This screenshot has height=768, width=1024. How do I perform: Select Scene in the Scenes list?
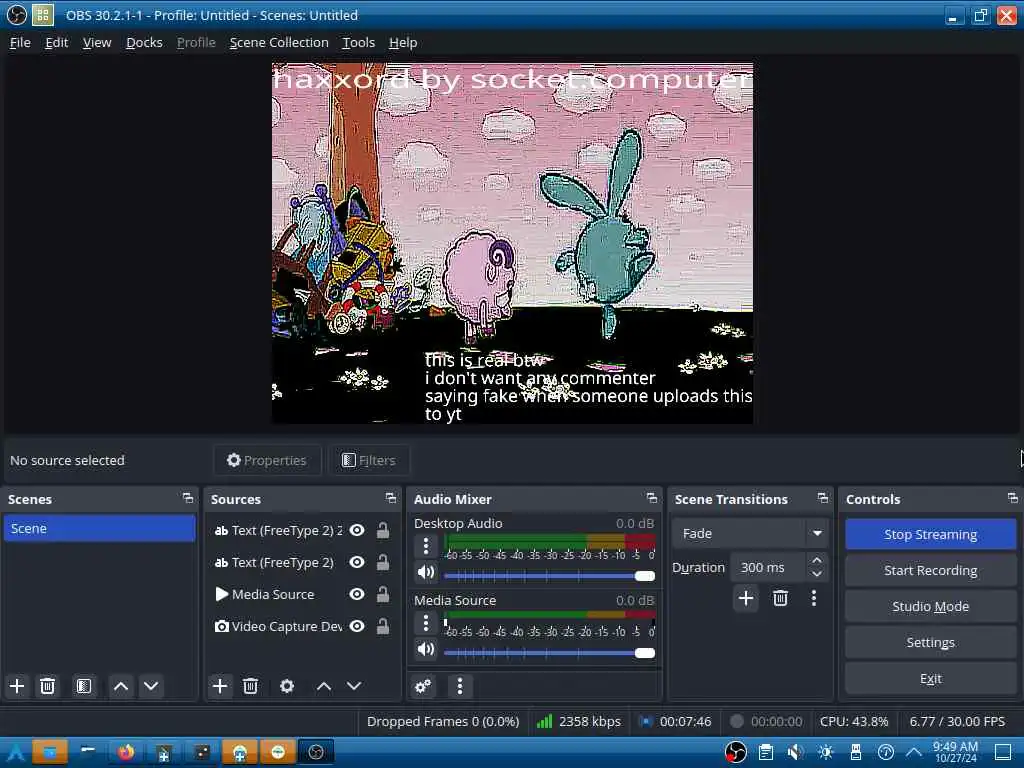[x=99, y=528]
